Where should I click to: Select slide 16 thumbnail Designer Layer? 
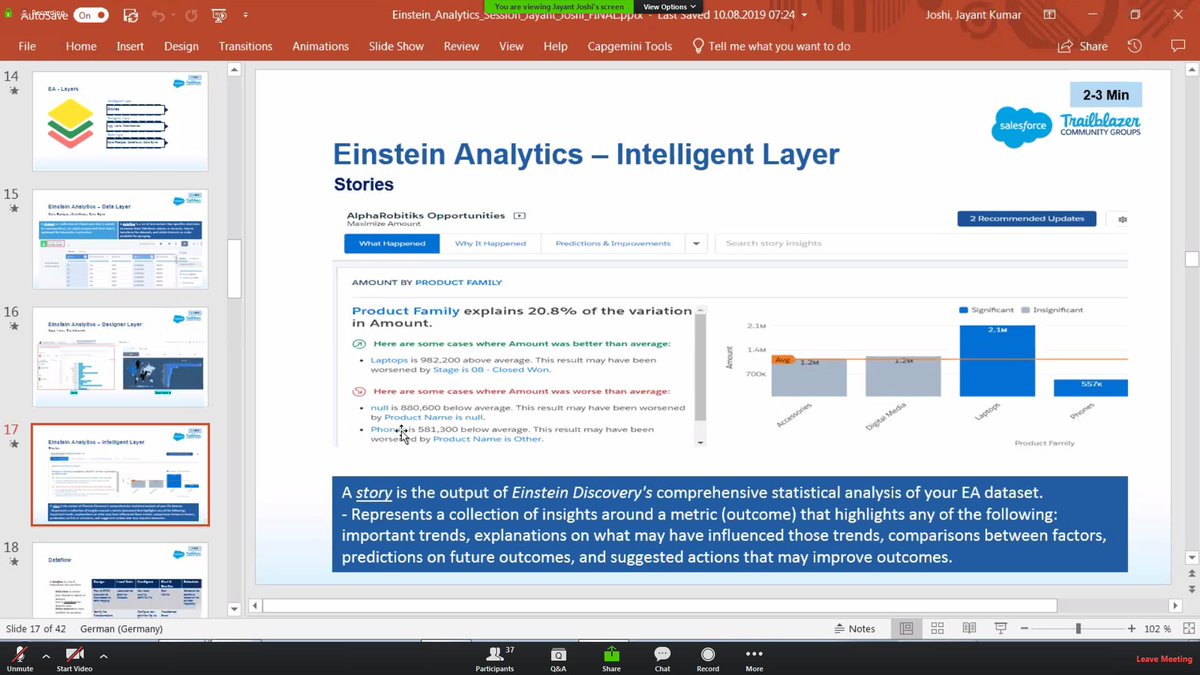[121, 356]
